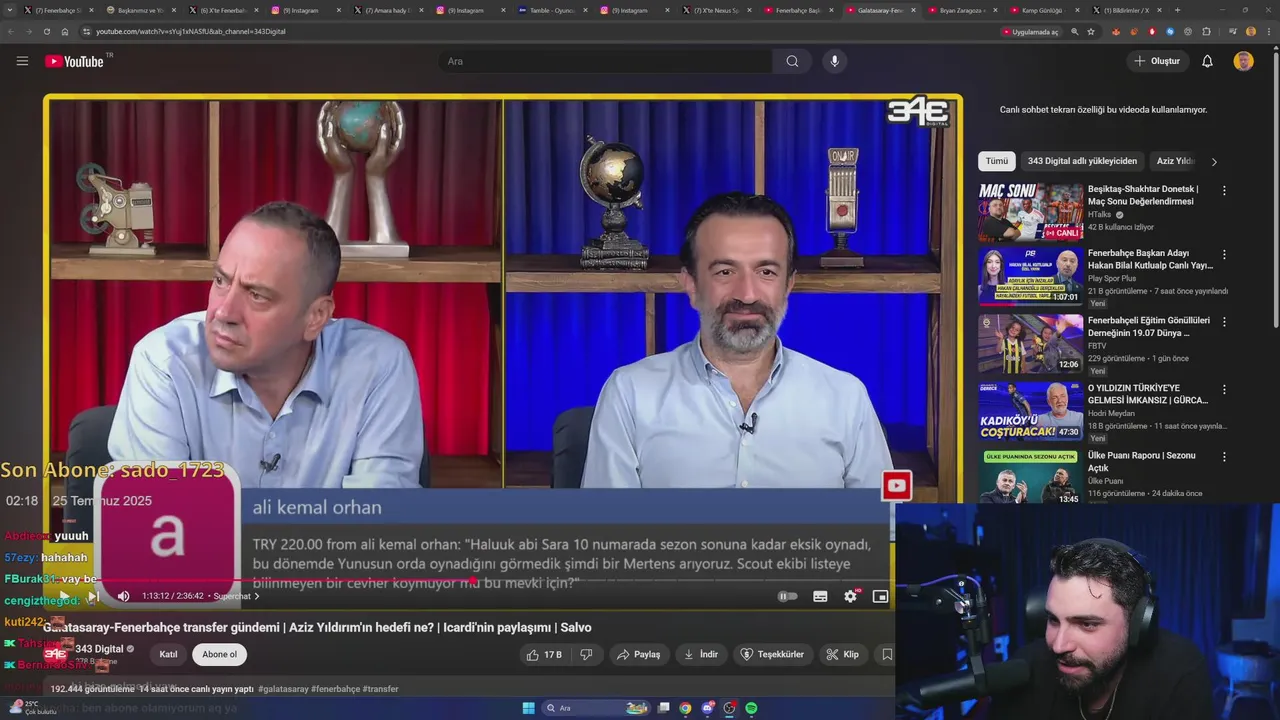Open options for O Yıldızın Türkiye'ye video

point(1224,389)
